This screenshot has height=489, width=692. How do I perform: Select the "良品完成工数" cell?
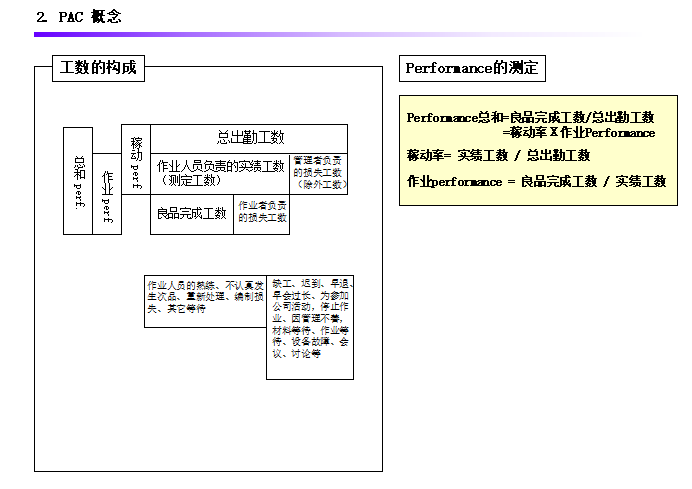pos(191,214)
